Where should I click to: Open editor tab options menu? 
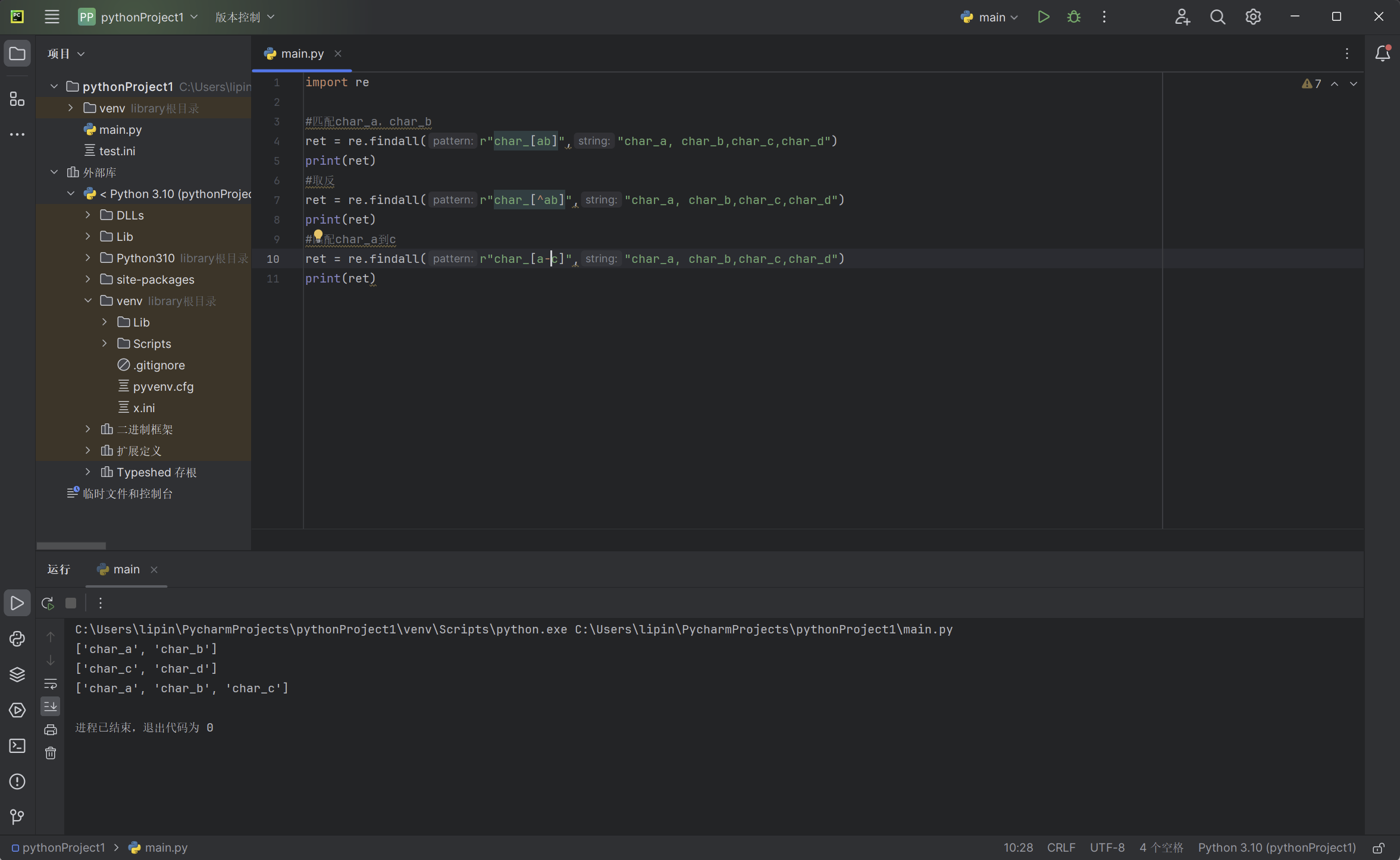(x=1347, y=54)
